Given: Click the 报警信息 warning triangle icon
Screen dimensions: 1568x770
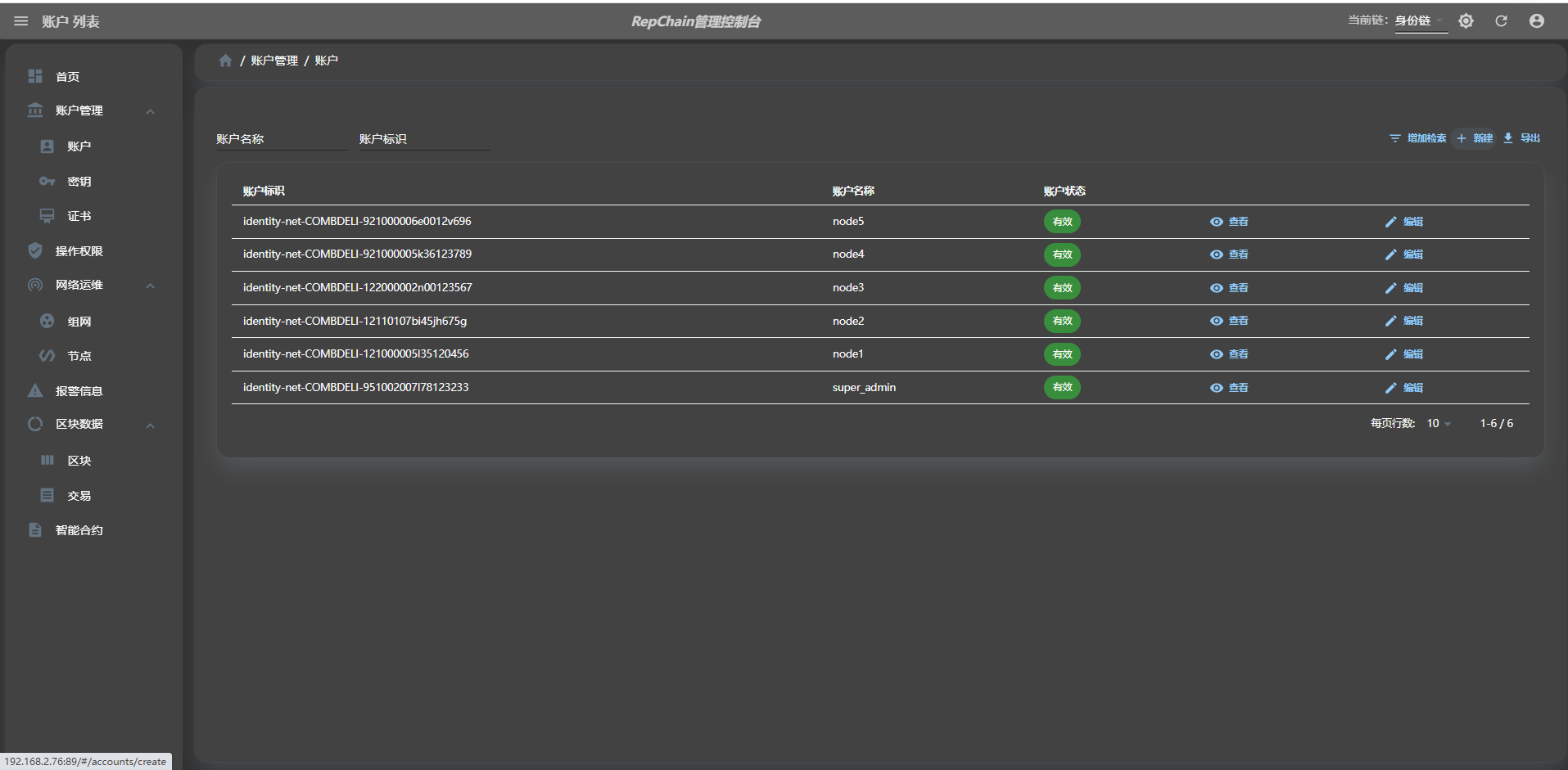Looking at the screenshot, I should [x=35, y=390].
